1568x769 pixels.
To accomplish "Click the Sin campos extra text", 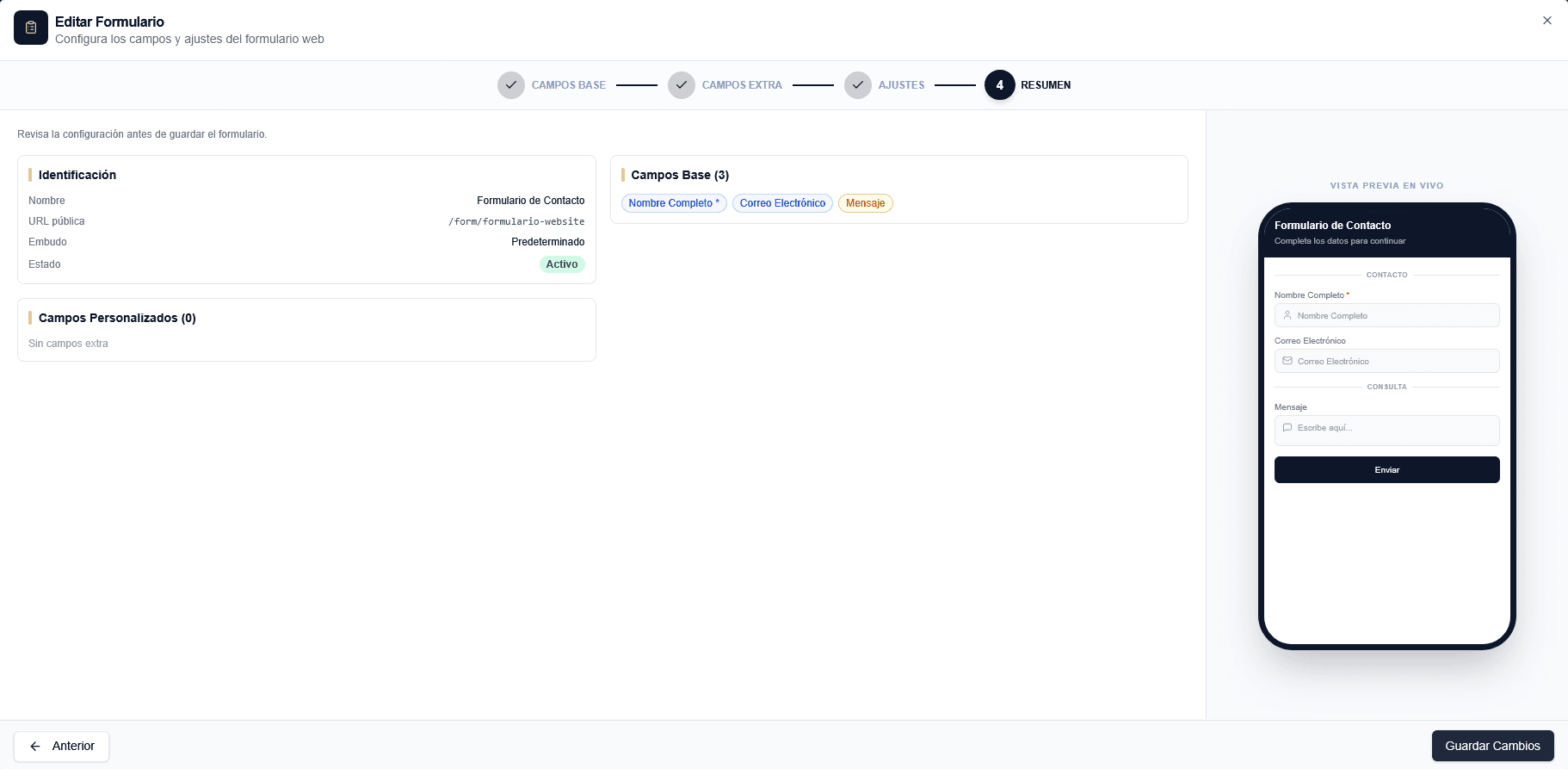I will click(68, 344).
